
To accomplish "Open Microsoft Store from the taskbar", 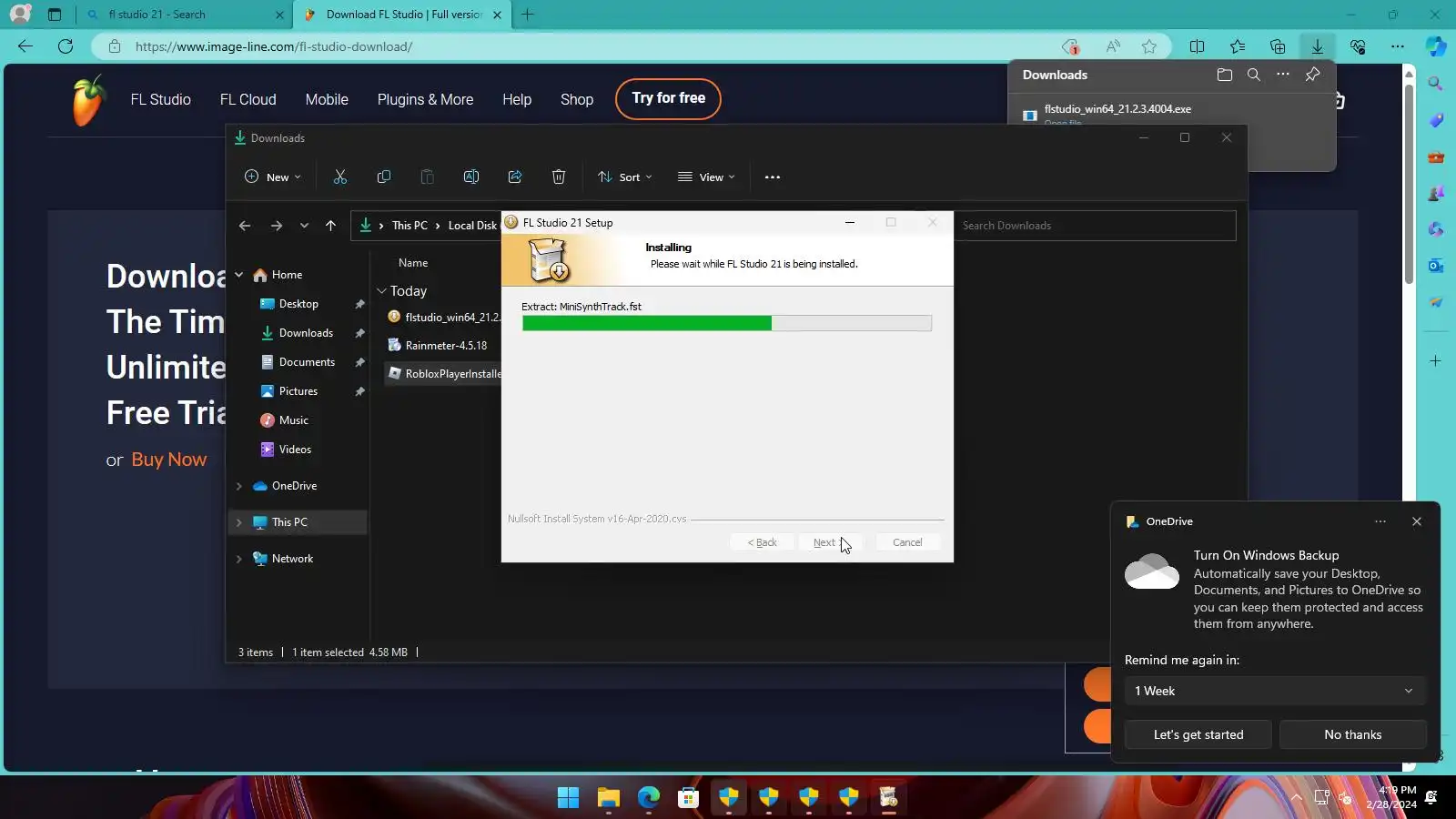I will coord(689,798).
